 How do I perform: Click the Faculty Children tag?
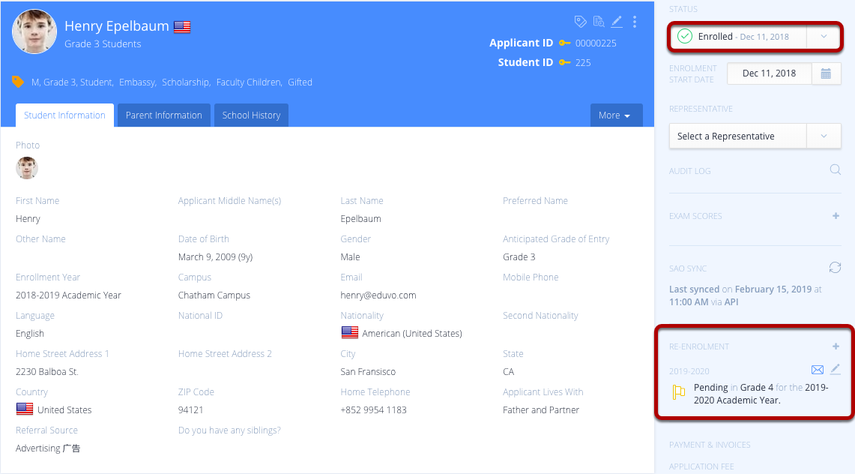249,82
